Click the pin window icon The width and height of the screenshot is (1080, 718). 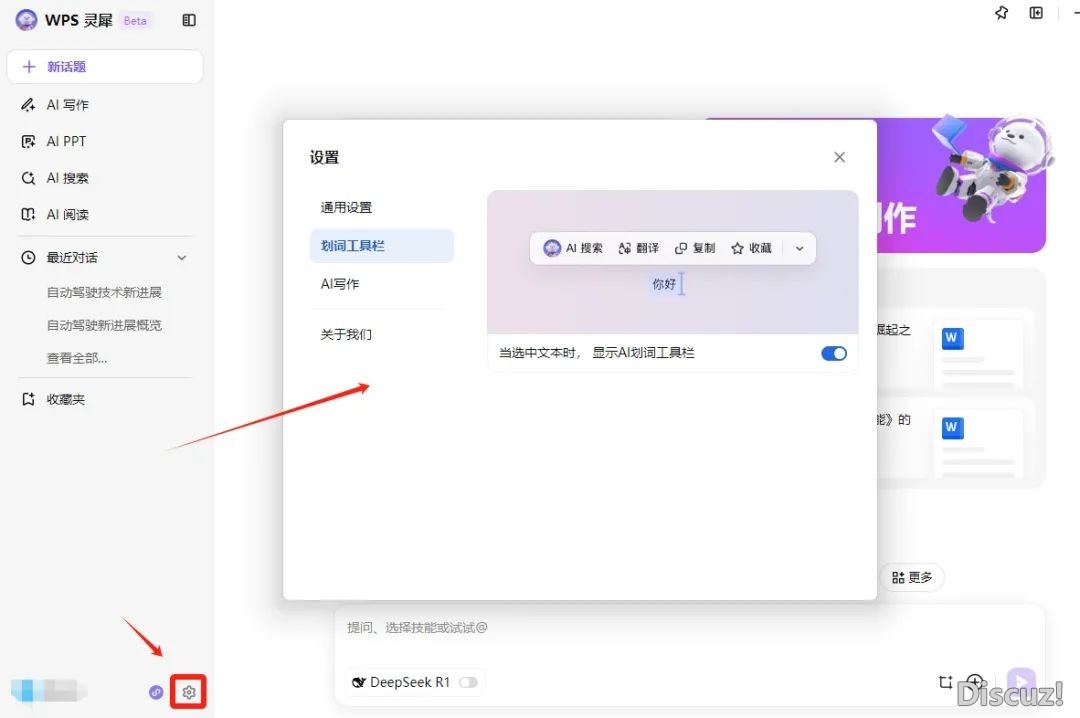1002,14
